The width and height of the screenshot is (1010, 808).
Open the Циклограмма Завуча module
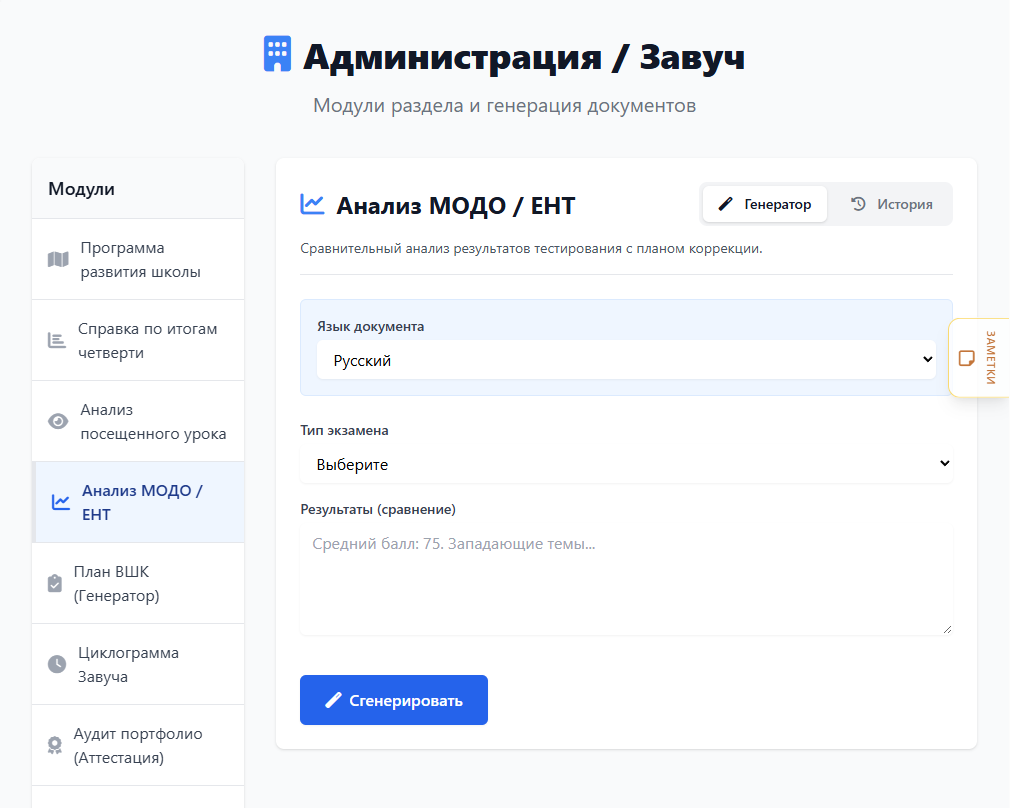pyautogui.click(x=138, y=664)
